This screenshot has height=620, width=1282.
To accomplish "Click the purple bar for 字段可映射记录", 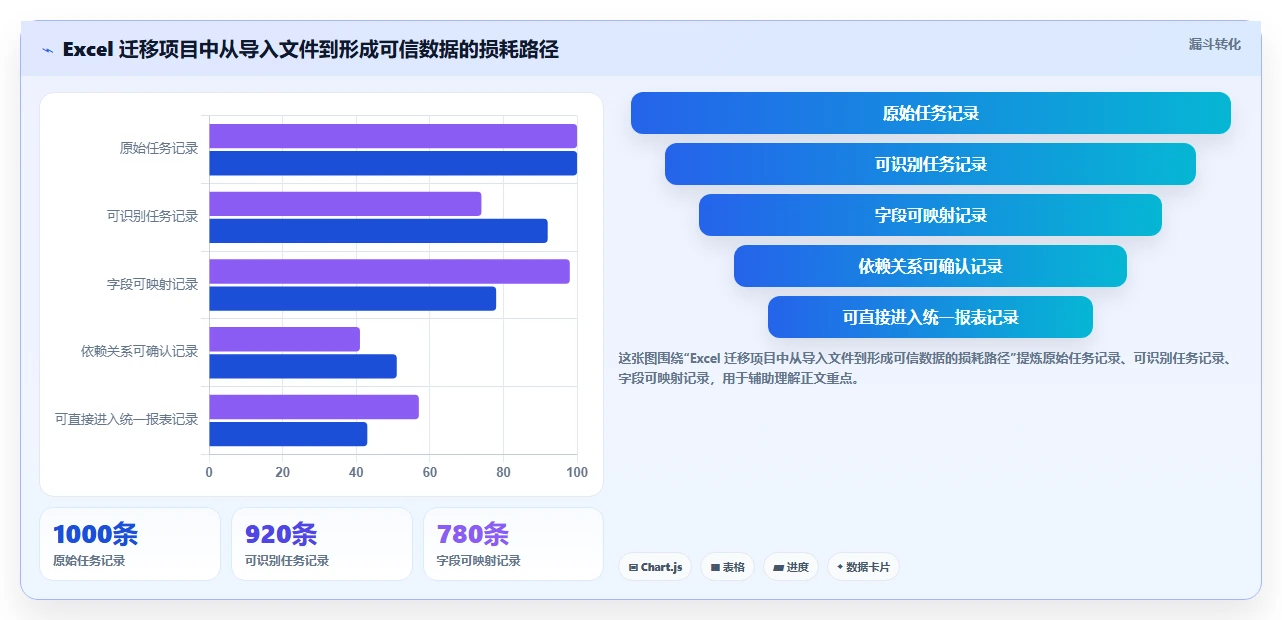I will [x=389, y=271].
